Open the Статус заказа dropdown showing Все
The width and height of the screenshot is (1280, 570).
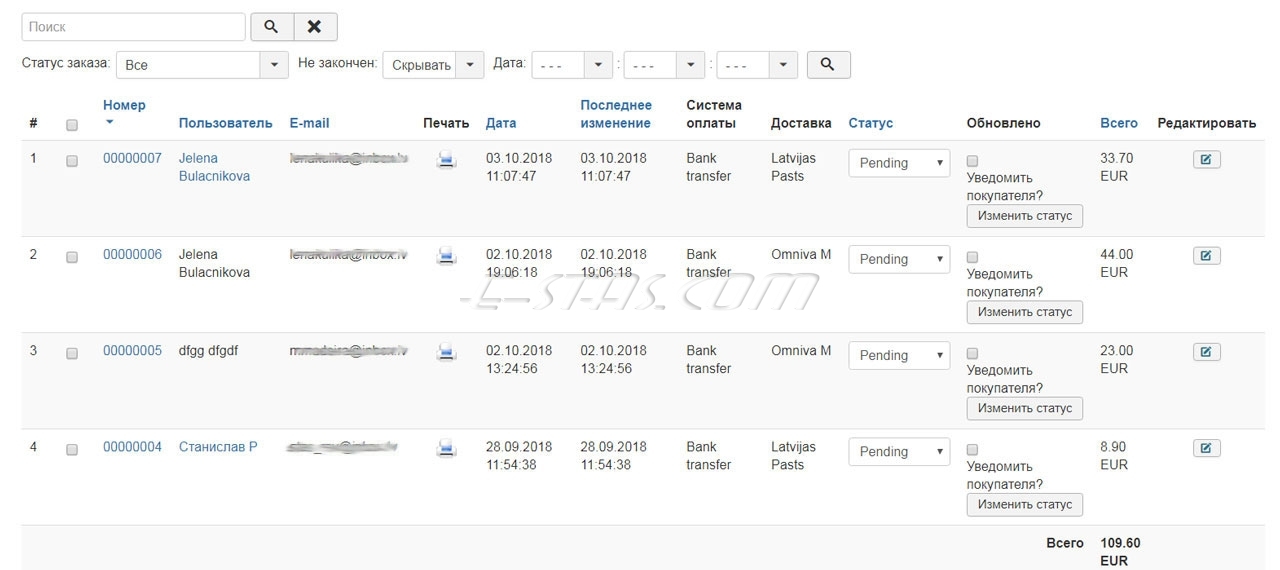(x=202, y=64)
